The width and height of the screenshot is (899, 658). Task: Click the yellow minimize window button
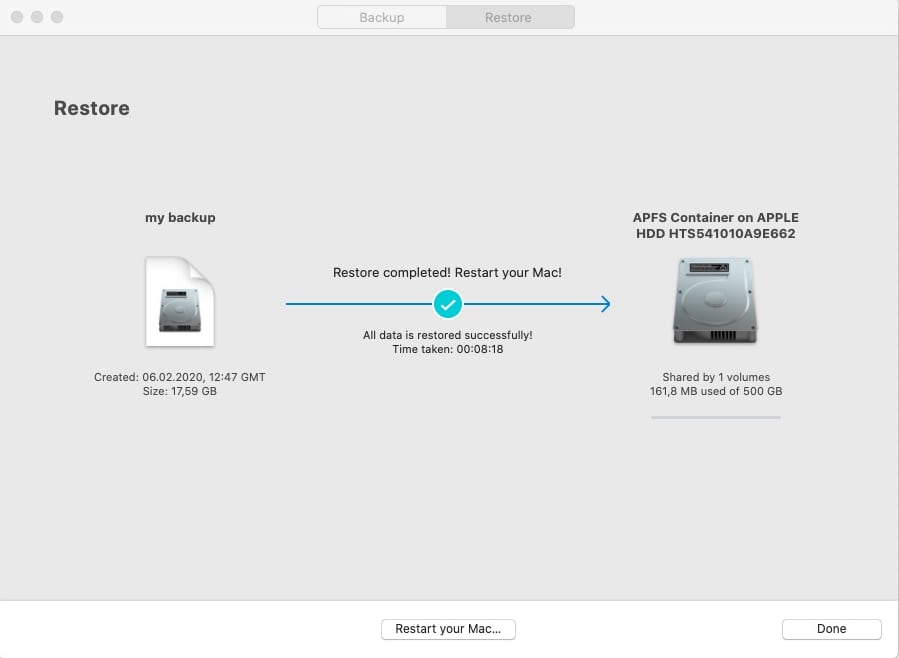[37, 18]
